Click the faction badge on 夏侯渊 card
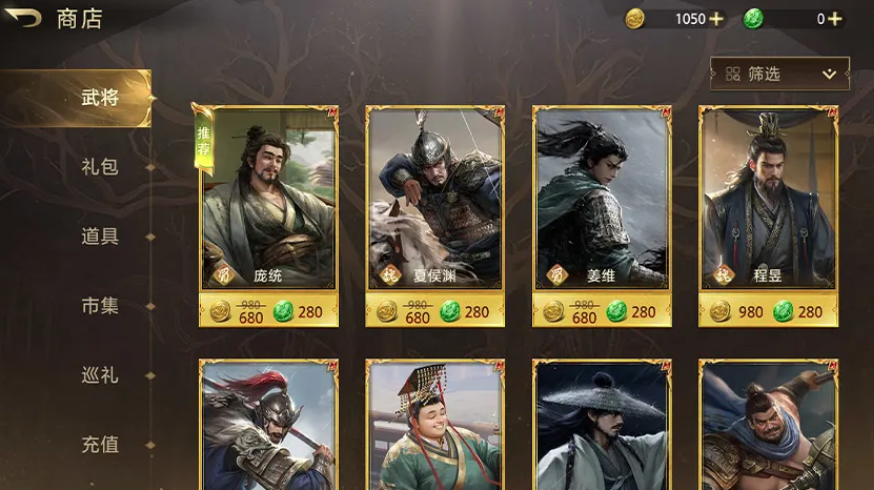874x490 pixels. click(x=390, y=275)
